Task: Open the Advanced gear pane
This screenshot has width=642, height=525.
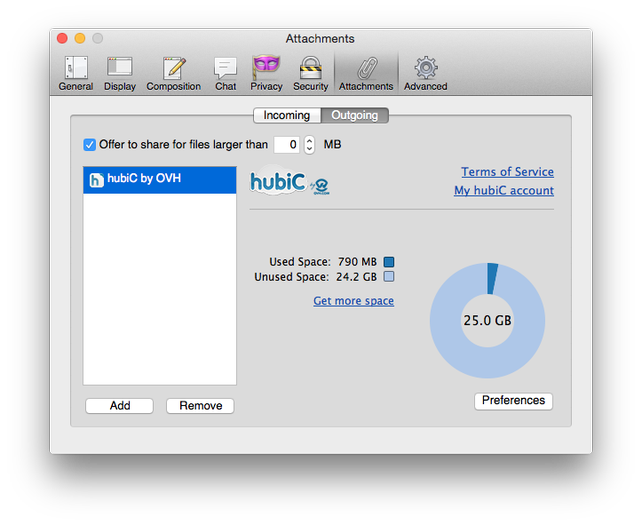Action: point(425,74)
